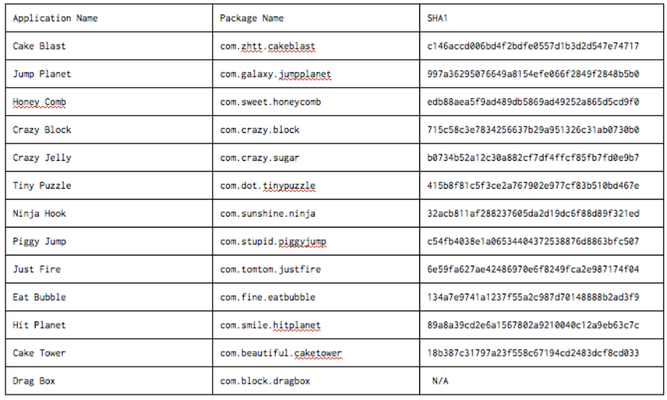Click the underlined piggyjump word
The height and width of the screenshot is (400, 667).
pyautogui.click(x=302, y=242)
